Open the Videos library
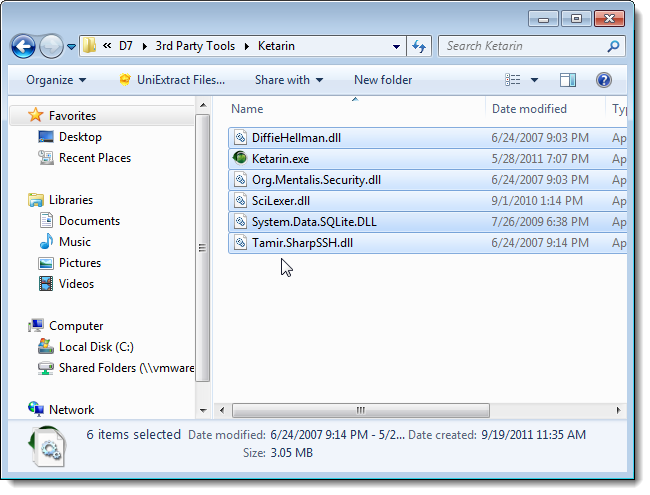This screenshot has height=495, width=650. pyautogui.click(x=76, y=284)
